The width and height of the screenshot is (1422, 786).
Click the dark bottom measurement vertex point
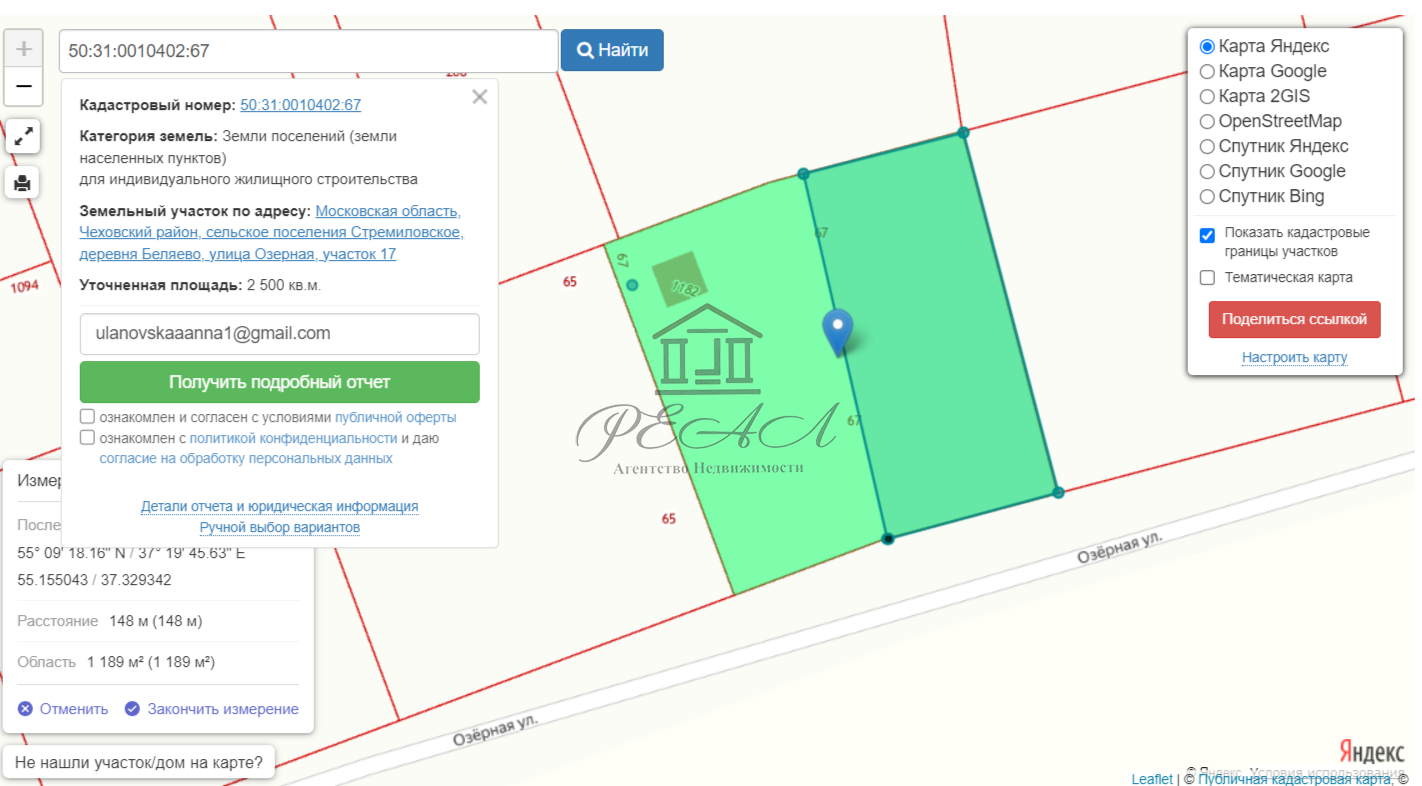click(888, 539)
